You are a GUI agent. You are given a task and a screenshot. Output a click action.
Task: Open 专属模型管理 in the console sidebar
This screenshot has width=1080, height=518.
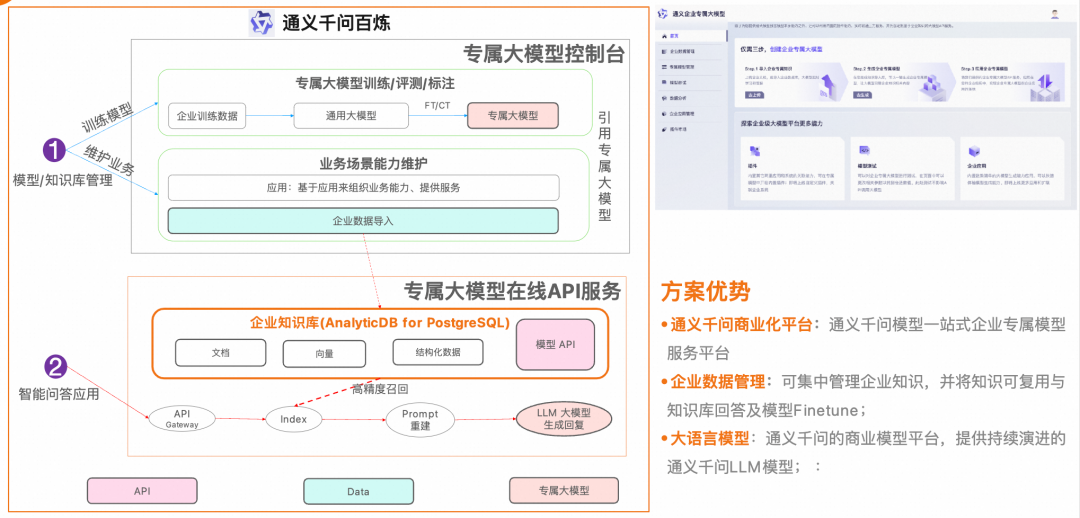click(x=682, y=67)
